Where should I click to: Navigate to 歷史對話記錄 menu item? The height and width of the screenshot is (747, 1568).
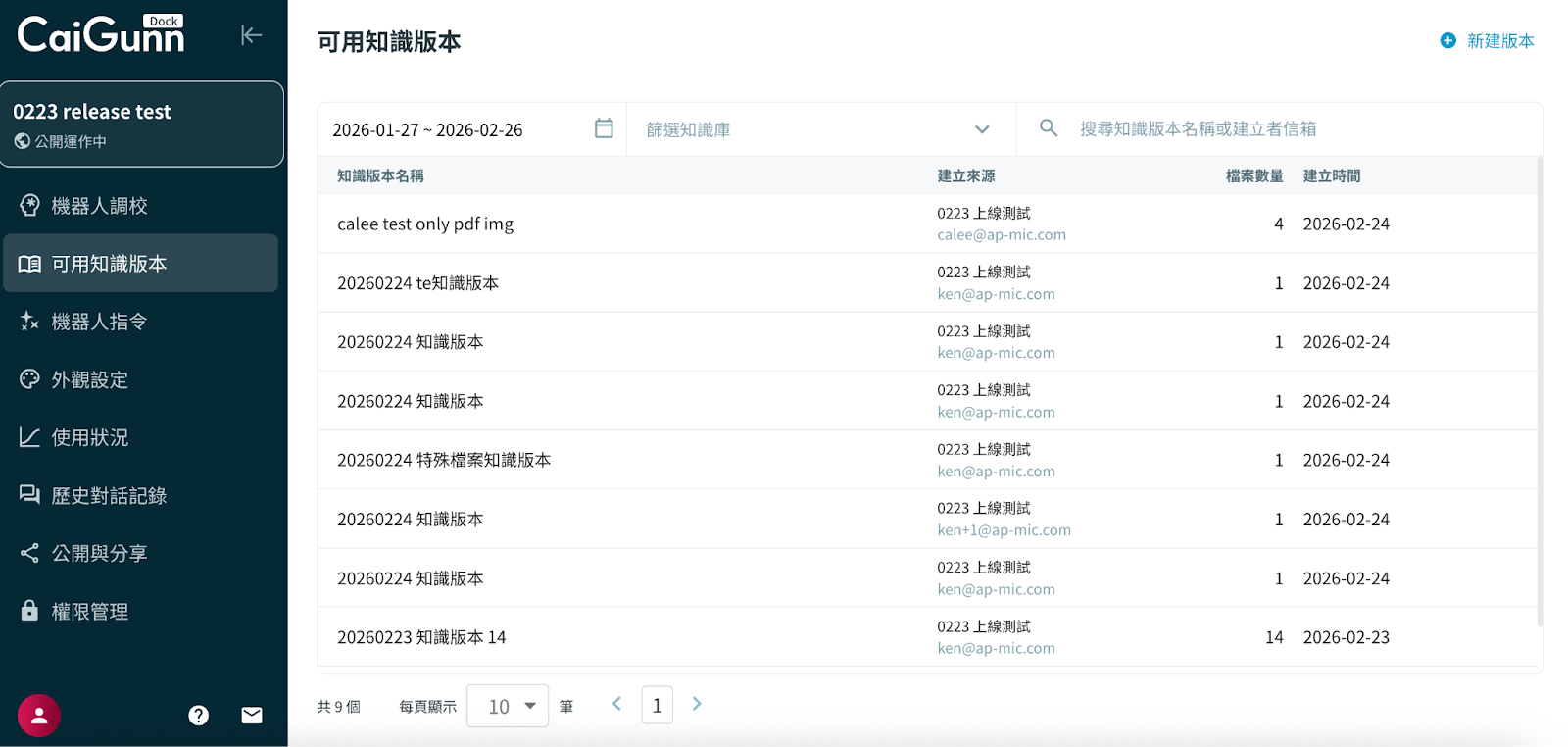click(109, 496)
